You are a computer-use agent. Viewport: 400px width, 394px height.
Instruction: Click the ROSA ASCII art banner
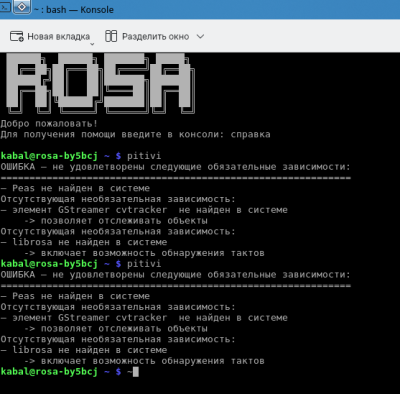point(100,83)
